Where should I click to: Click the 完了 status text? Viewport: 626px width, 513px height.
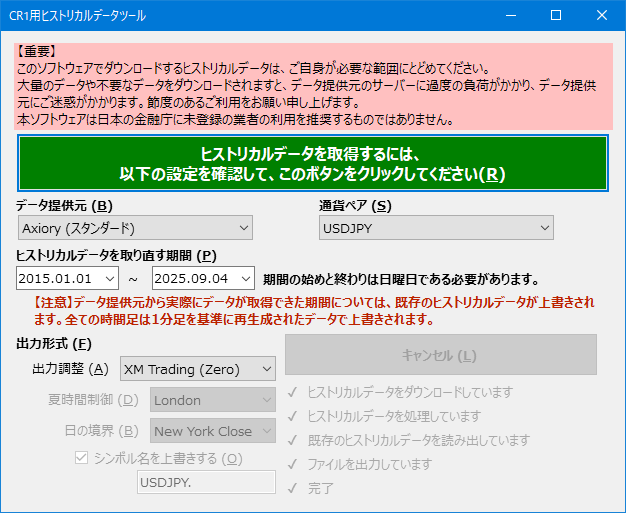(x=321, y=488)
